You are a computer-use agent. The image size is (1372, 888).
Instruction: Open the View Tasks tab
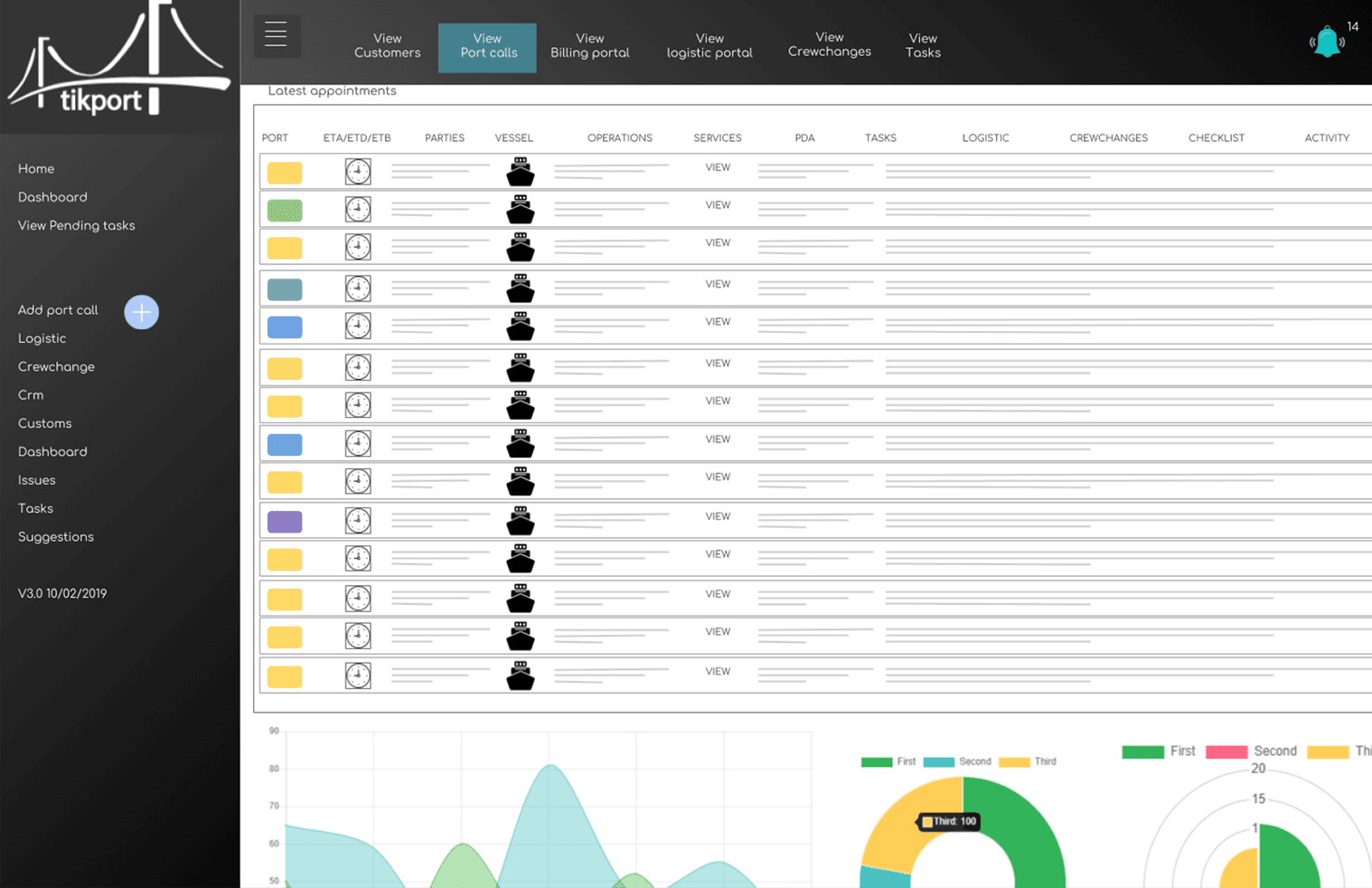point(923,45)
